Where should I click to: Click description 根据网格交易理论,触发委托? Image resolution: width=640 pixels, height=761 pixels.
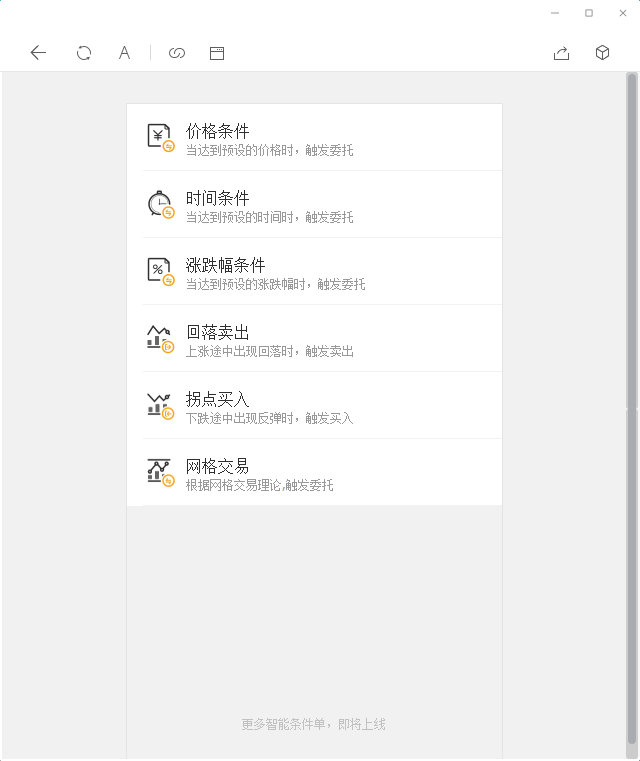point(260,485)
